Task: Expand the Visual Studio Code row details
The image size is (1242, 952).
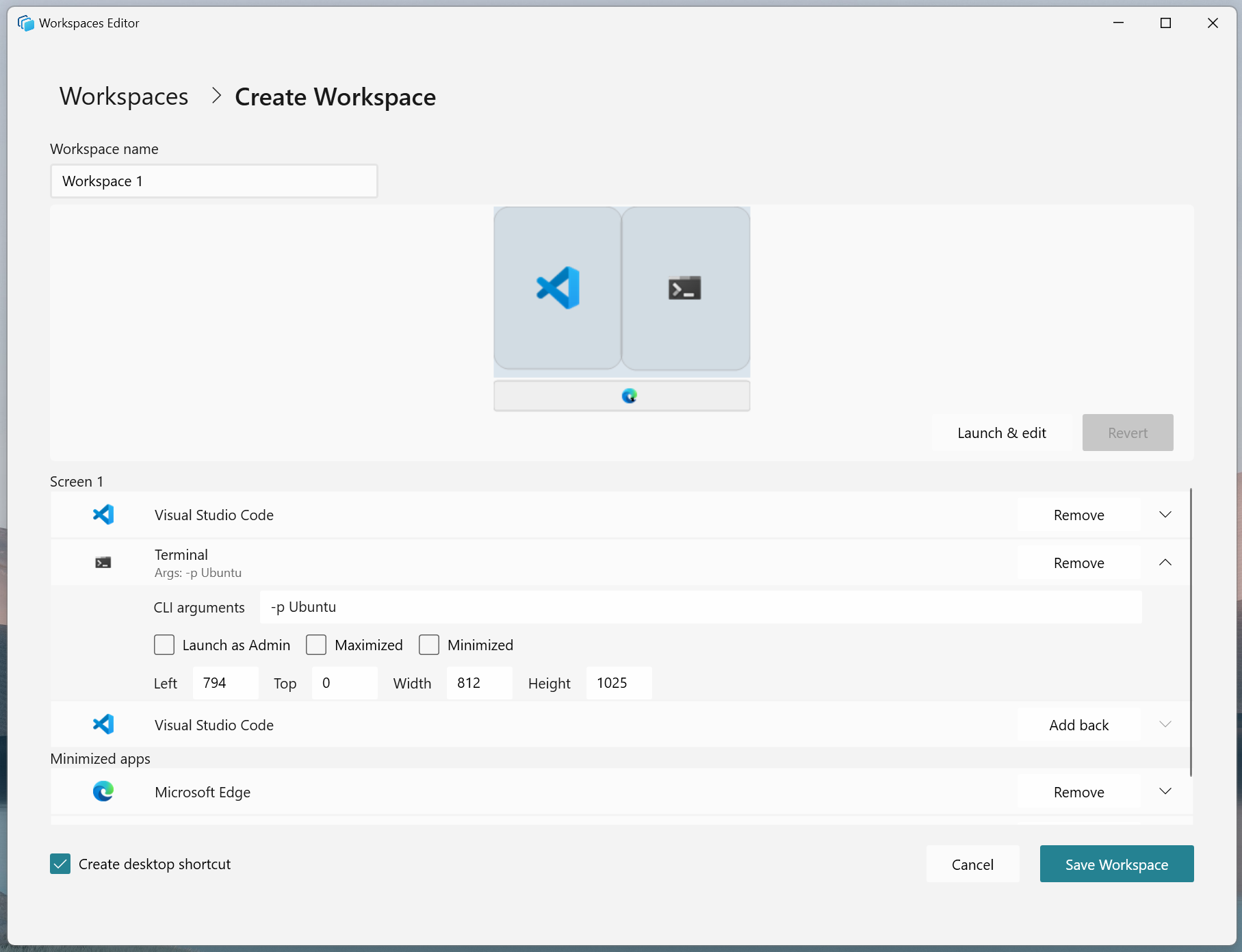Action: click(x=1165, y=515)
